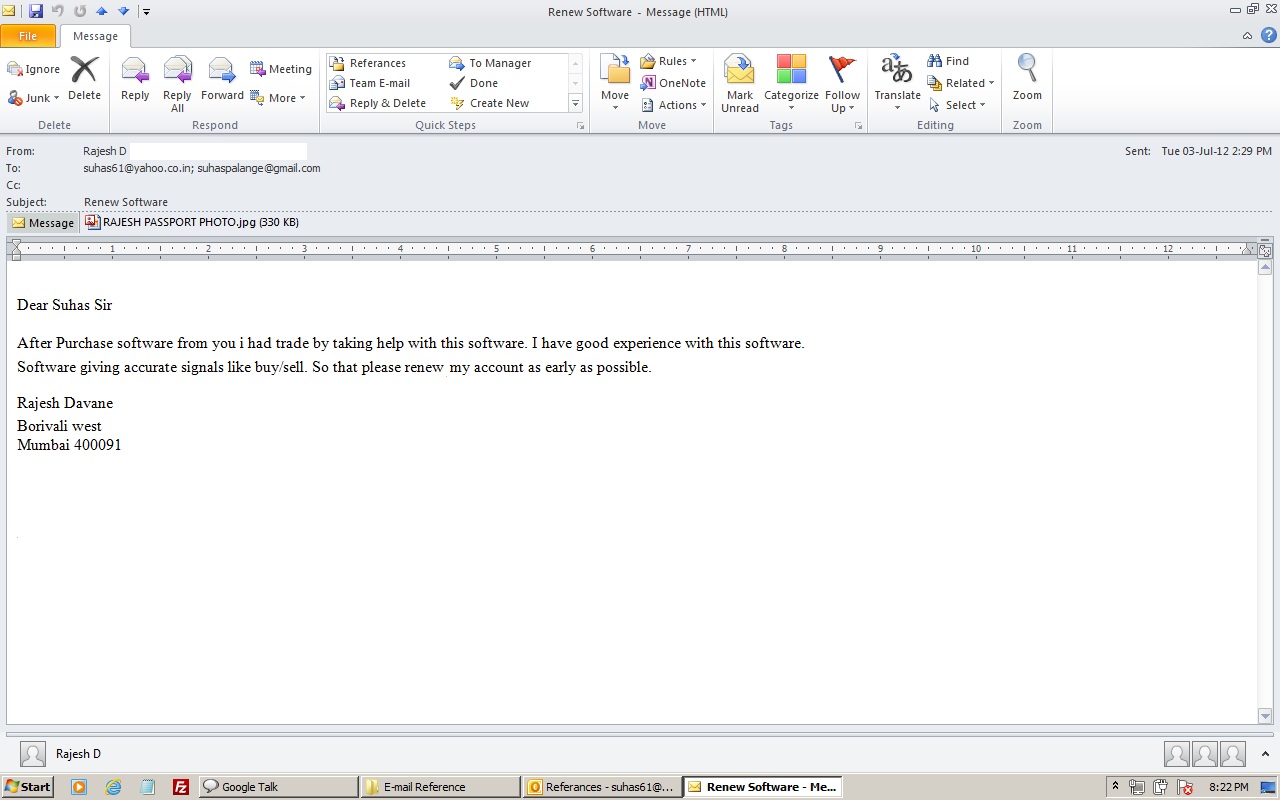Screen dimensions: 1280x800
Task: Click scroll up arrow of message body
Action: [x=1265, y=267]
